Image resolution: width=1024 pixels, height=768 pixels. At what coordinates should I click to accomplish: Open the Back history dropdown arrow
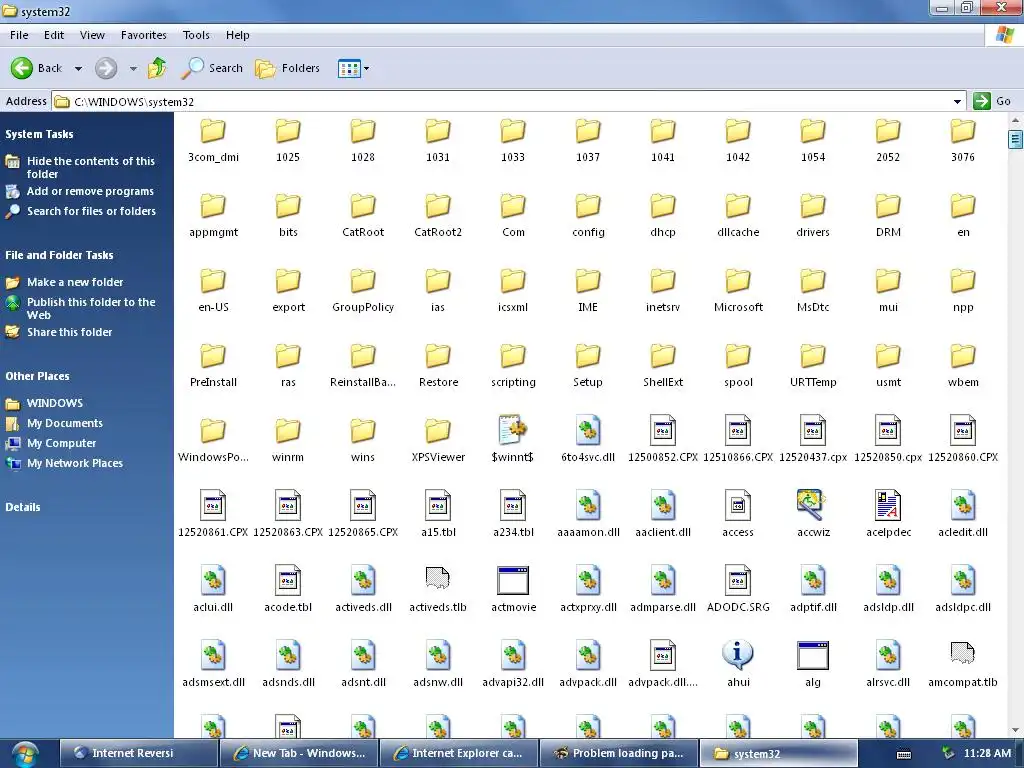pyautogui.click(x=78, y=68)
